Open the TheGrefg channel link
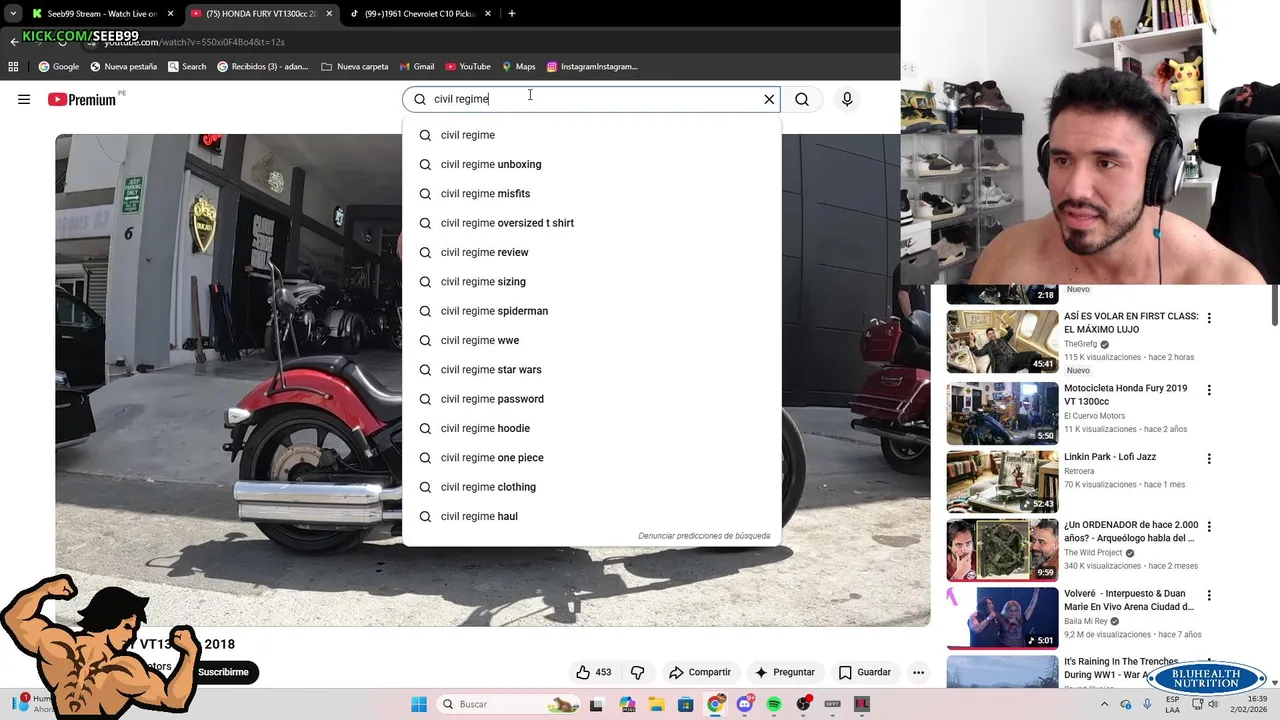The width and height of the screenshot is (1280, 720). 1080,344
